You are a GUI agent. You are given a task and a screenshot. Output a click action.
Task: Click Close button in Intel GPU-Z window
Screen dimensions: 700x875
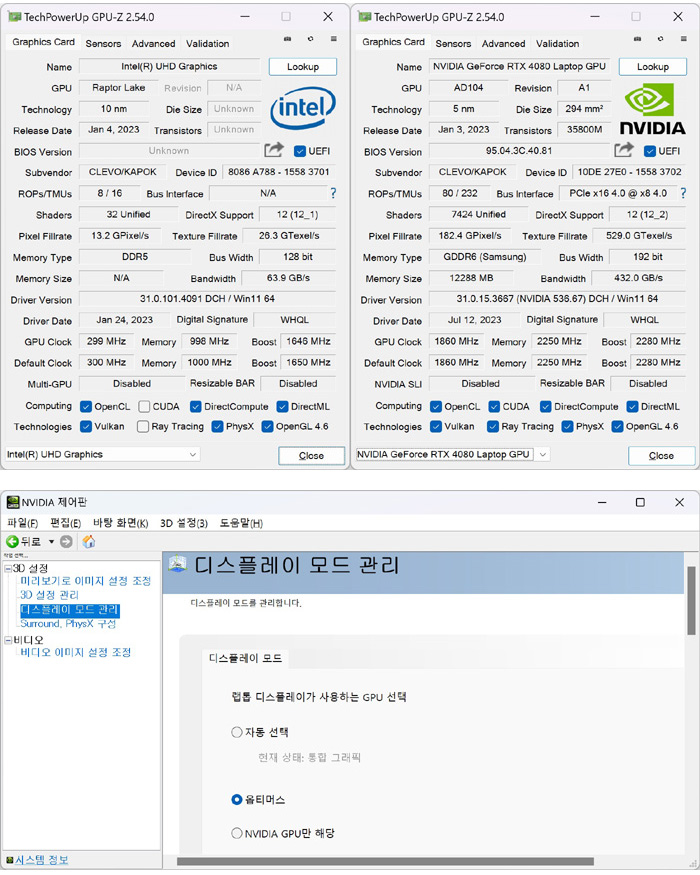click(x=311, y=455)
